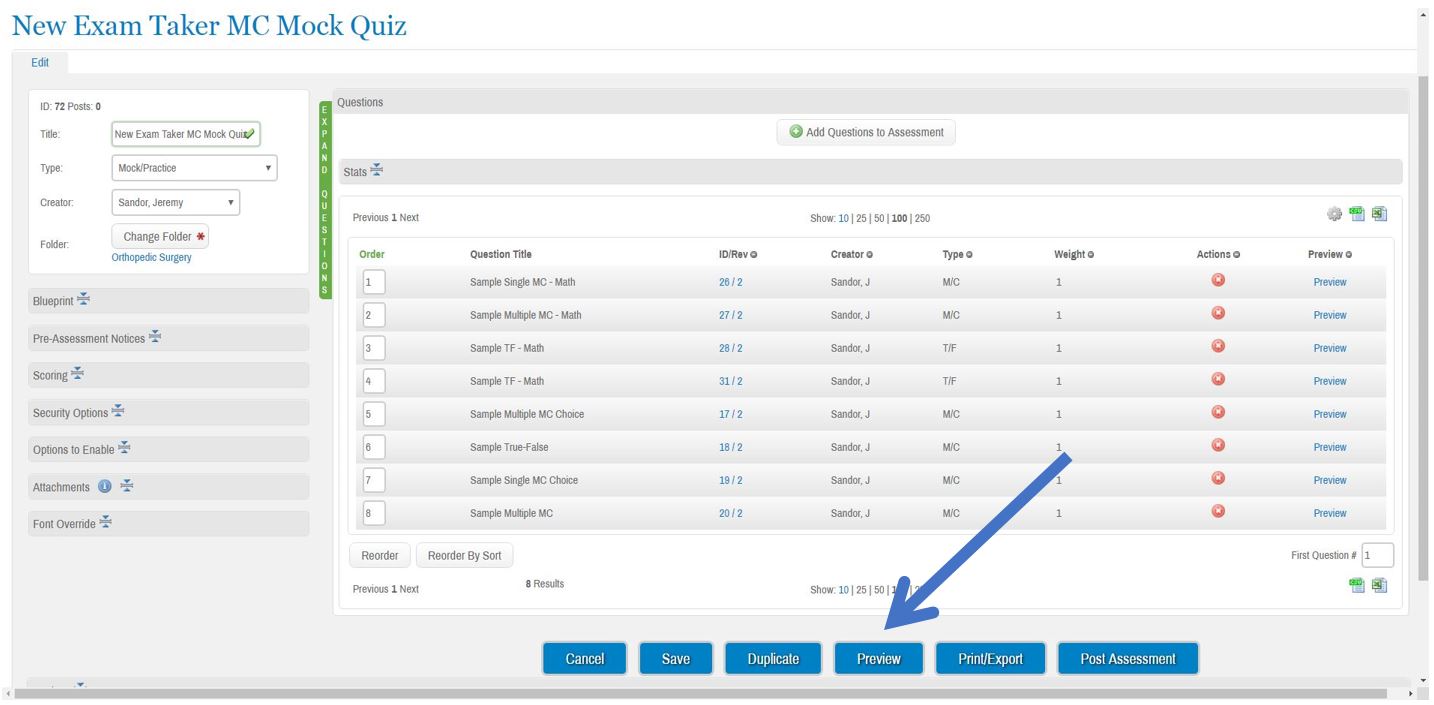Click the Attachments info icon
This screenshot has height=705, width=1434.
(x=105, y=487)
